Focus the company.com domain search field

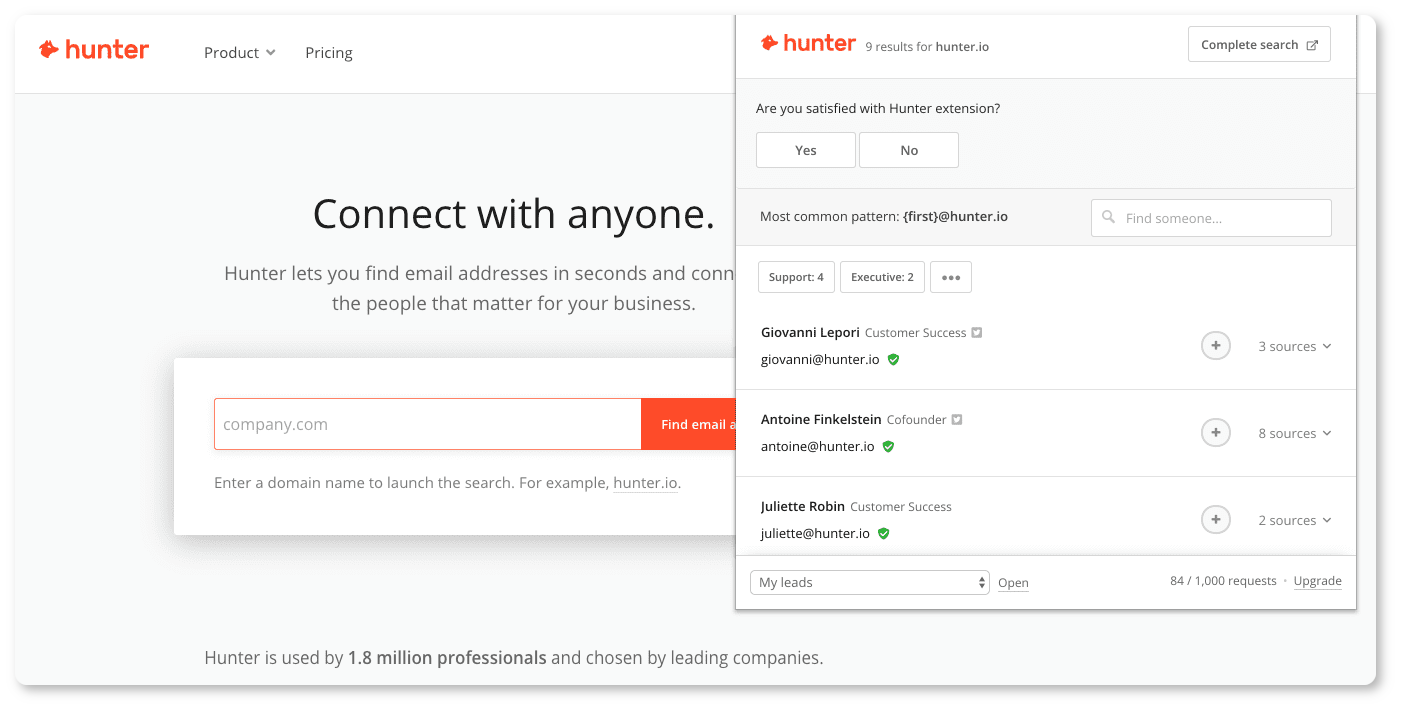(x=427, y=424)
